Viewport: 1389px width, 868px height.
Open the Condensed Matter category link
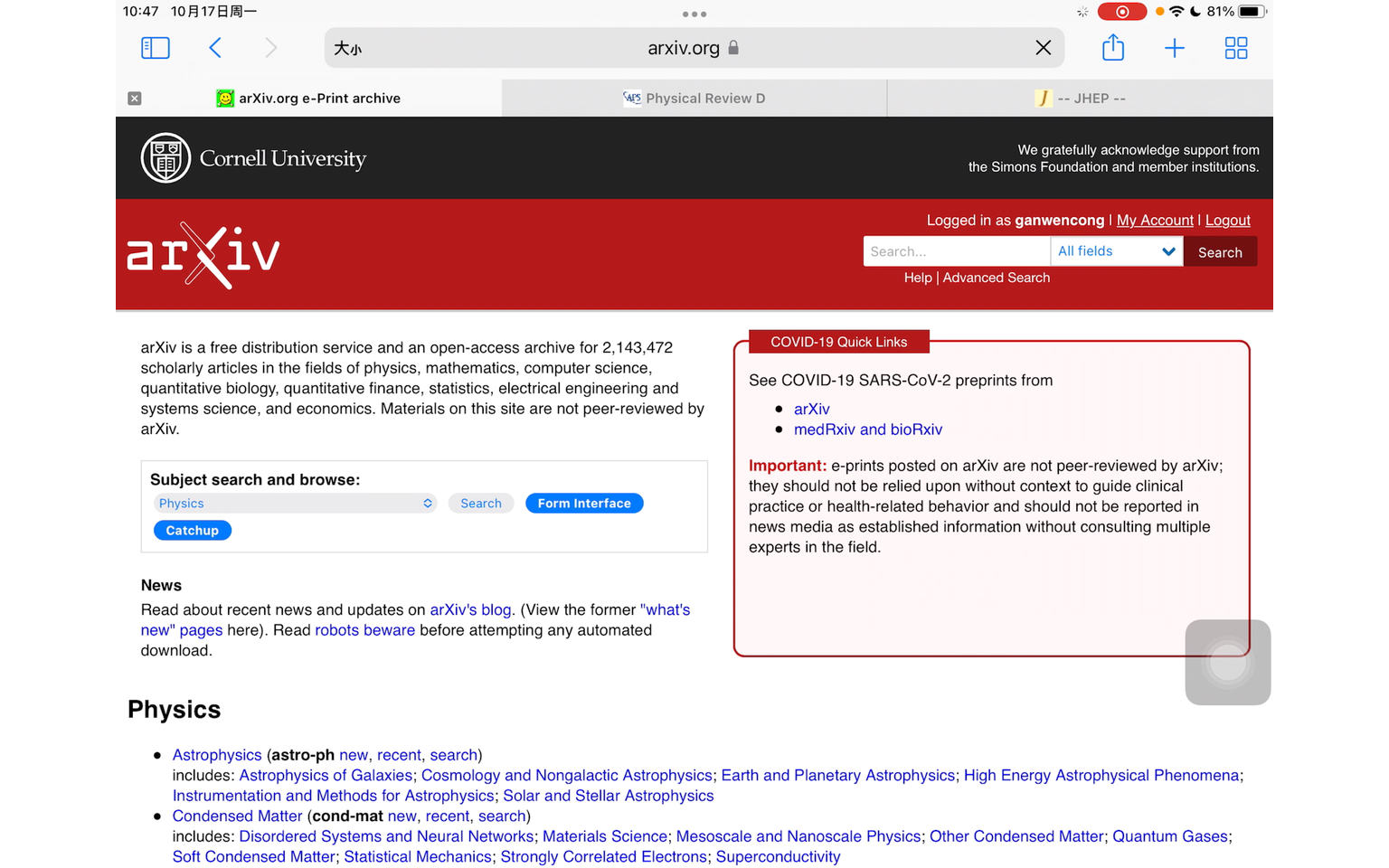238,816
